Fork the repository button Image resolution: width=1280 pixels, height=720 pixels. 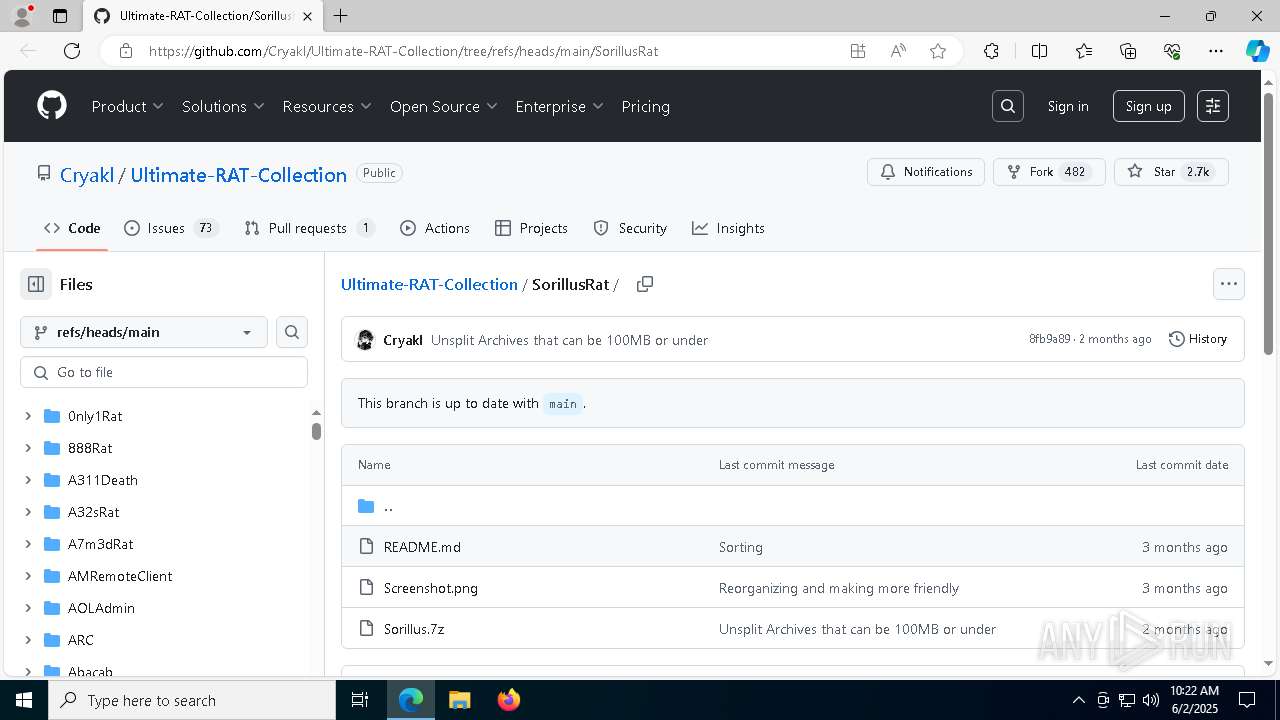(x=1049, y=172)
